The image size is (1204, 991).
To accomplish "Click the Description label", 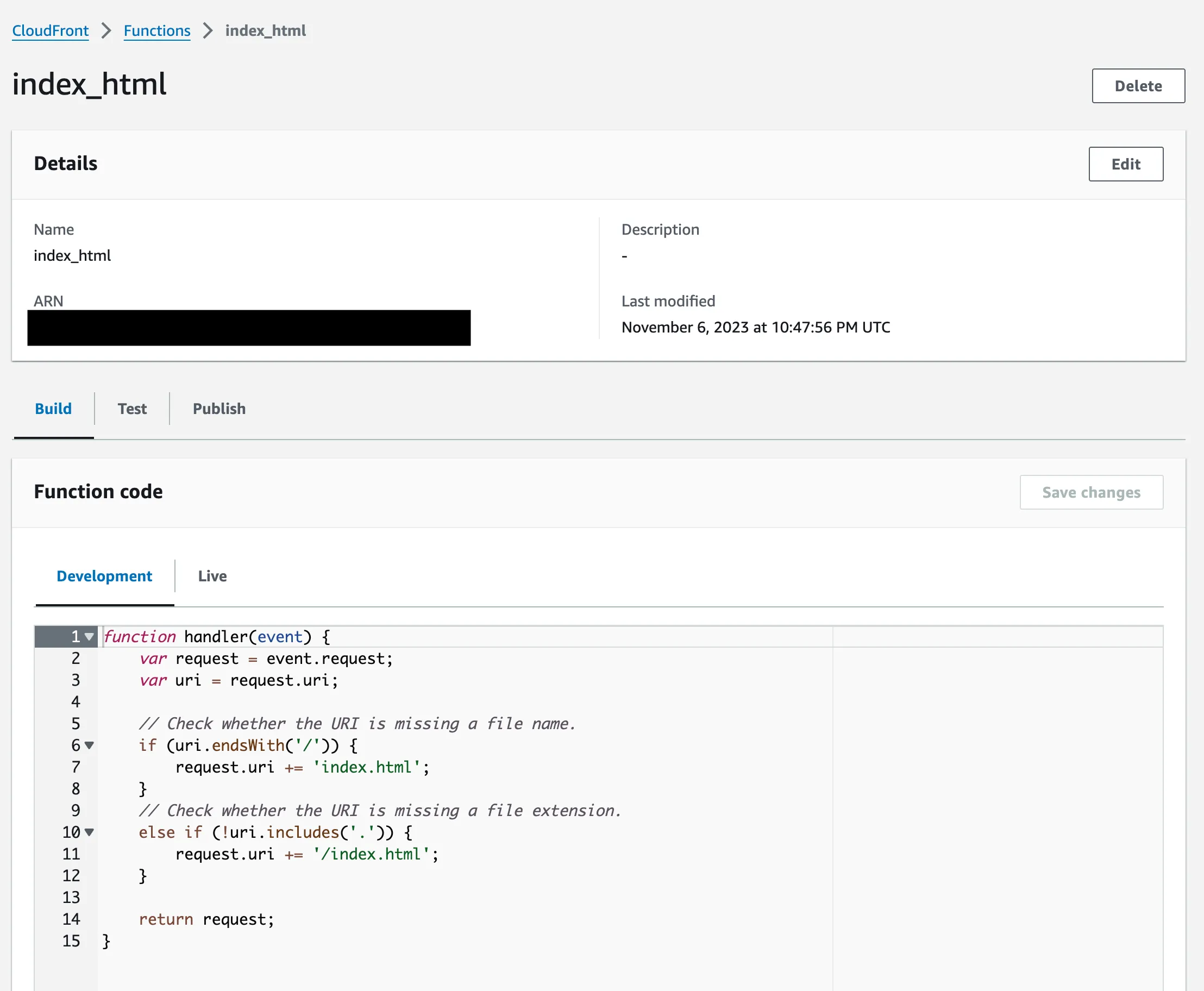I will tap(660, 229).
